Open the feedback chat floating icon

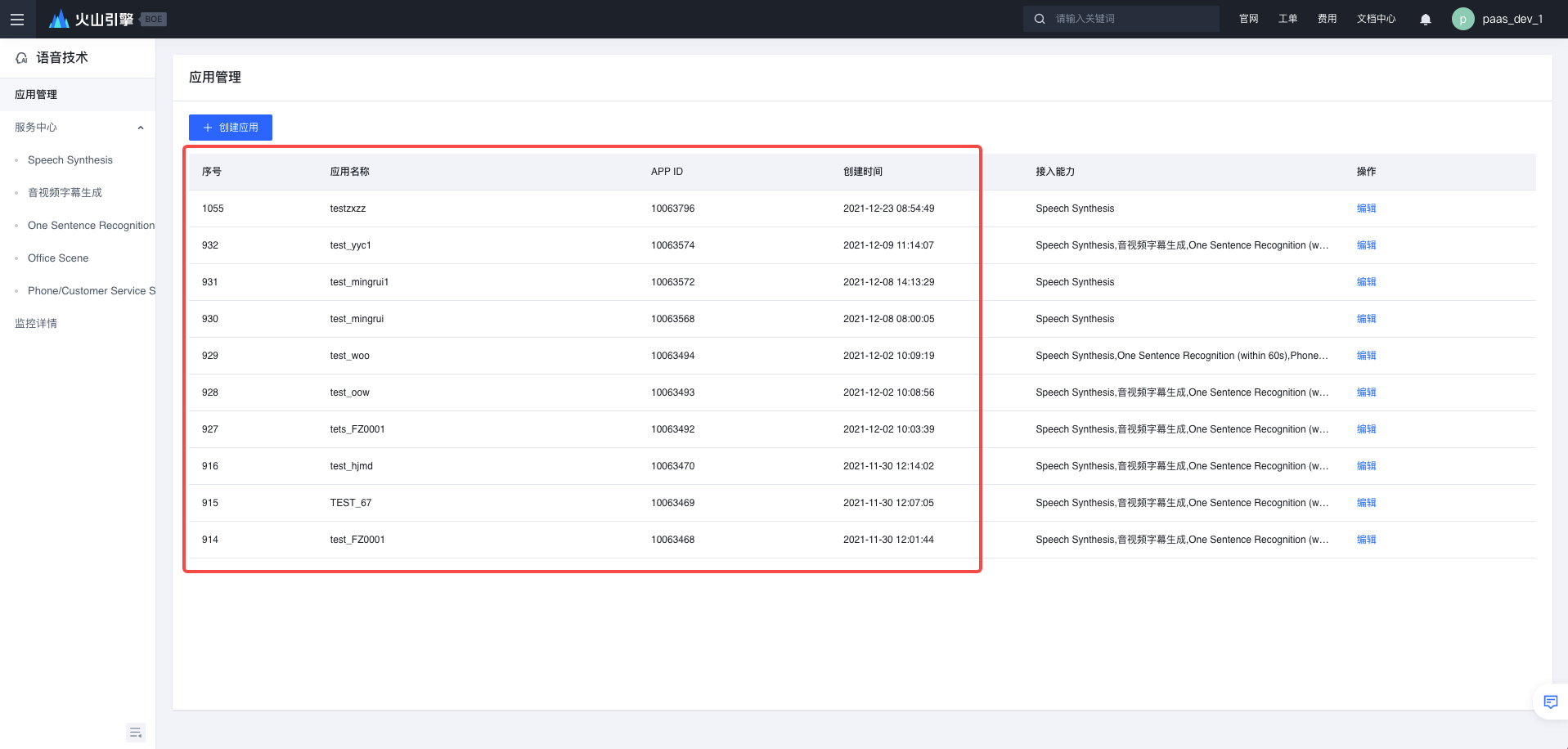pyautogui.click(x=1550, y=702)
